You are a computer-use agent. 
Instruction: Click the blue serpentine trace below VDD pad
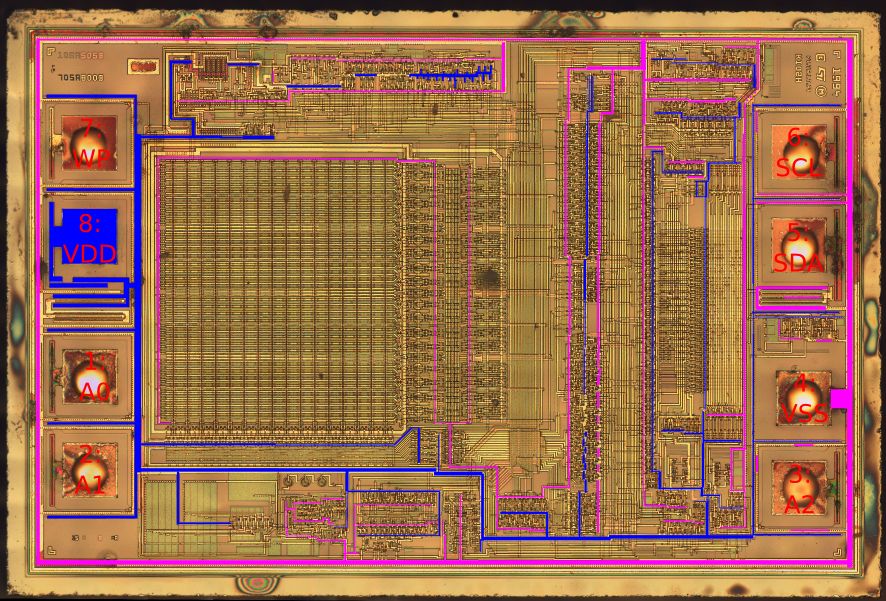pos(92,299)
